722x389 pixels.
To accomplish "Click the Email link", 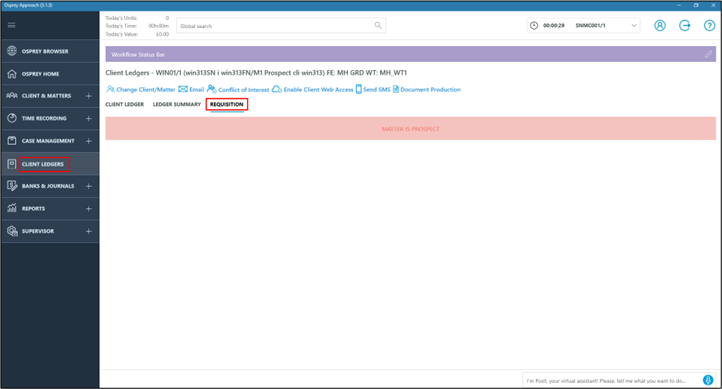I will click(x=197, y=90).
